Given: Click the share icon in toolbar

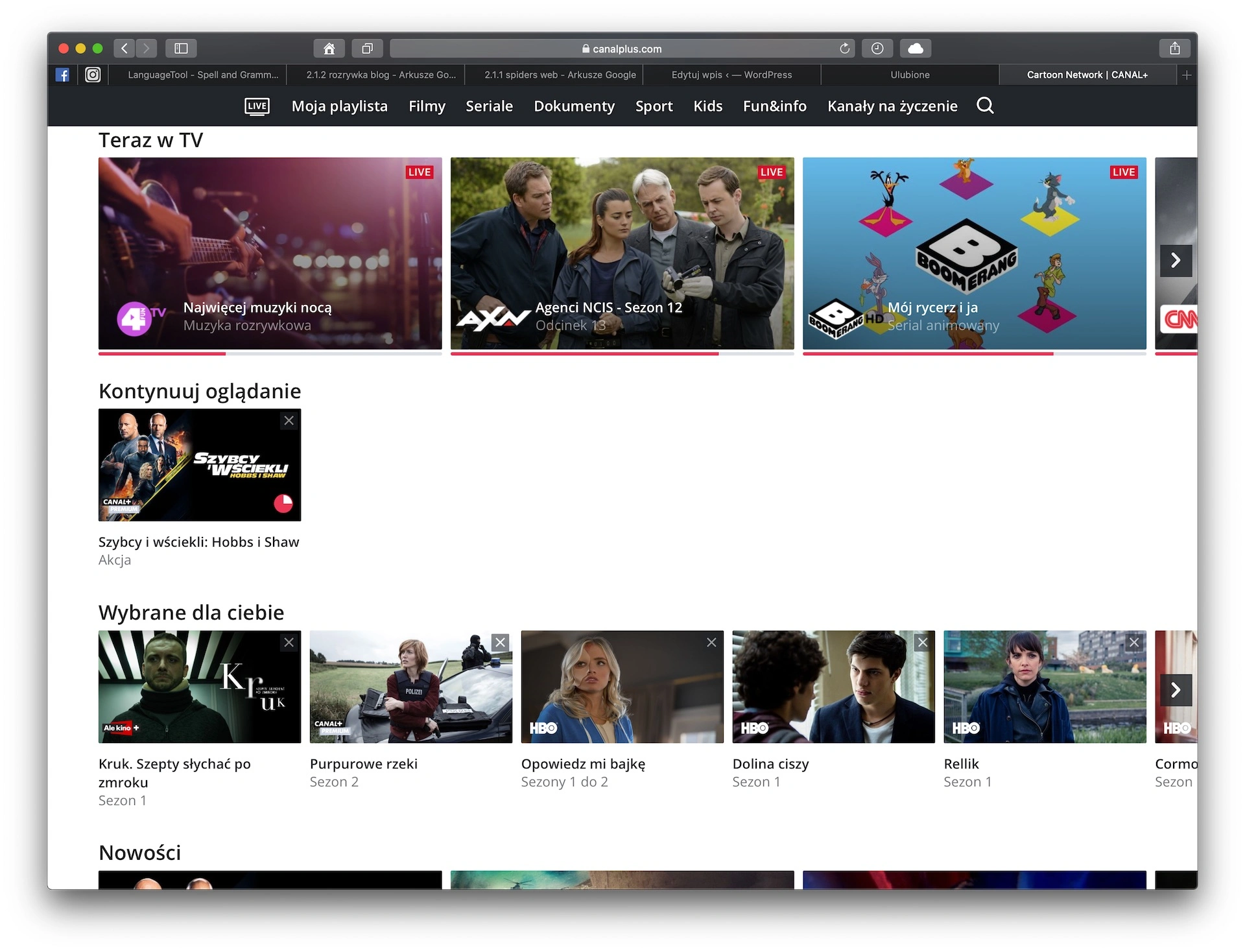Looking at the screenshot, I should (x=1174, y=49).
